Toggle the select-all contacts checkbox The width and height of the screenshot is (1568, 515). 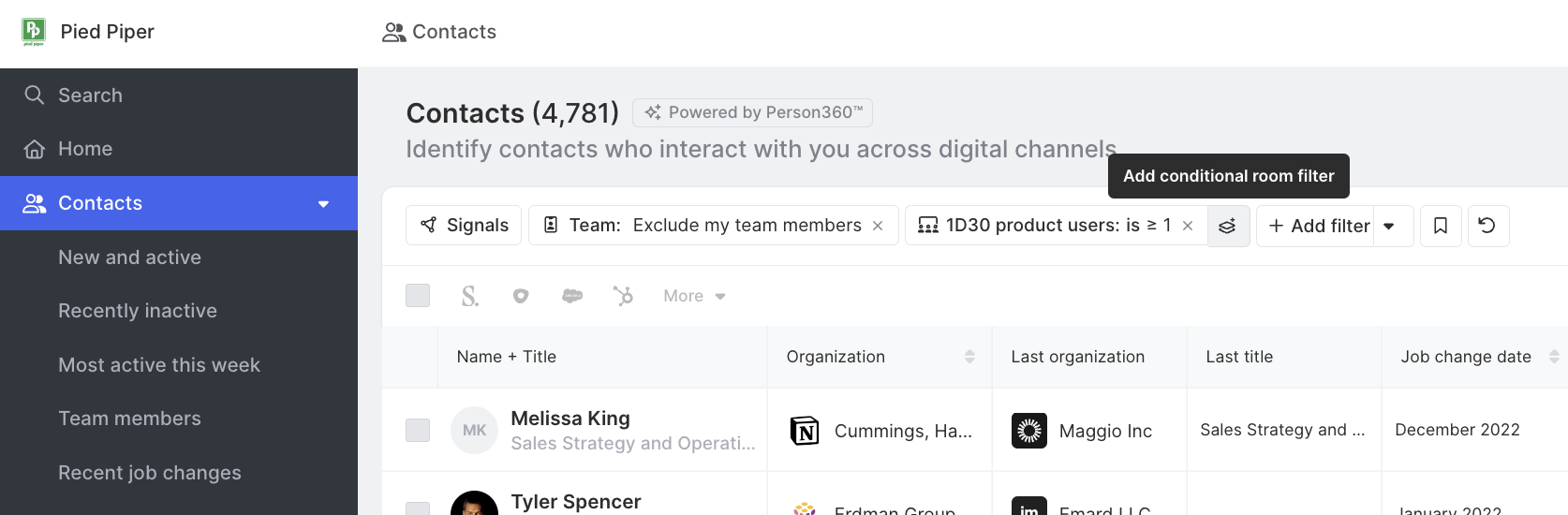coord(418,296)
